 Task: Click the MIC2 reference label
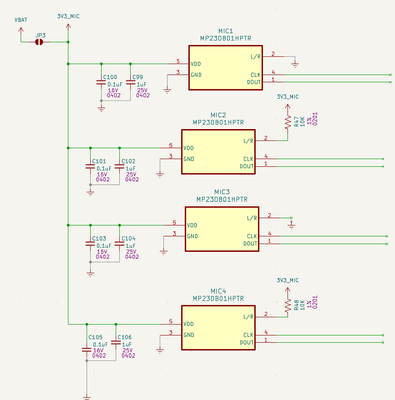click(218, 115)
